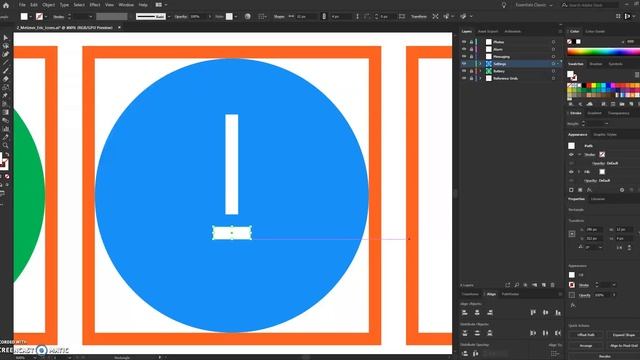Click the X position field in Transform
Image resolution: width=640 pixels, height=360 pixels.
(x=593, y=230)
